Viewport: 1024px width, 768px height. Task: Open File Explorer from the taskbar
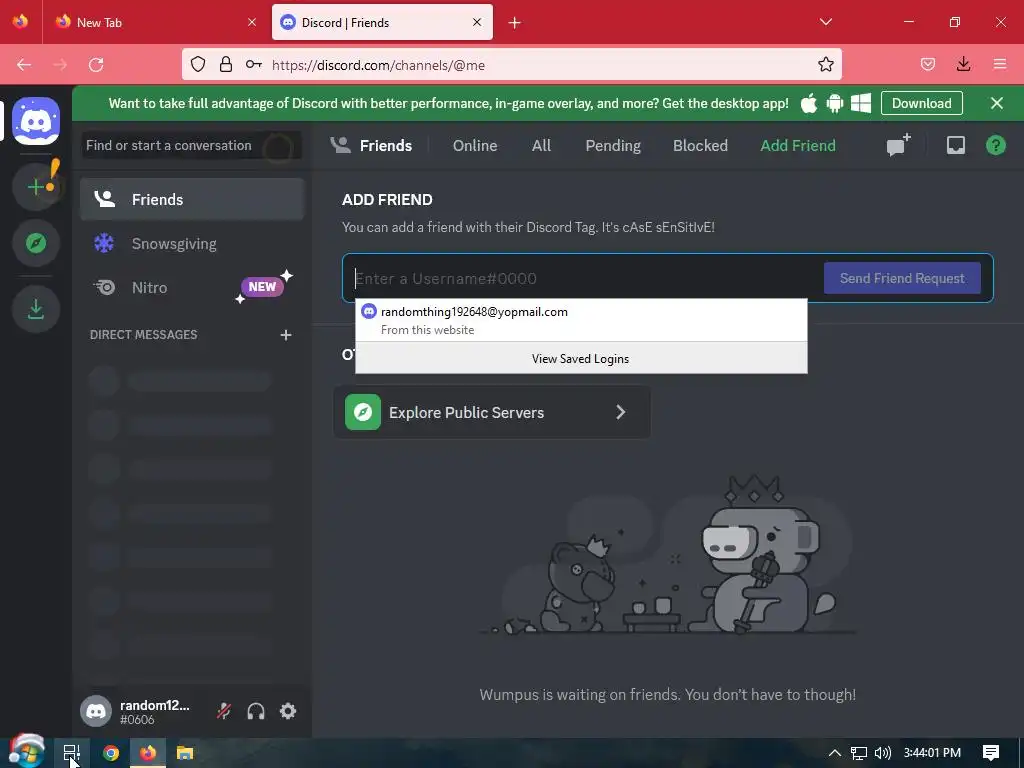(x=185, y=753)
